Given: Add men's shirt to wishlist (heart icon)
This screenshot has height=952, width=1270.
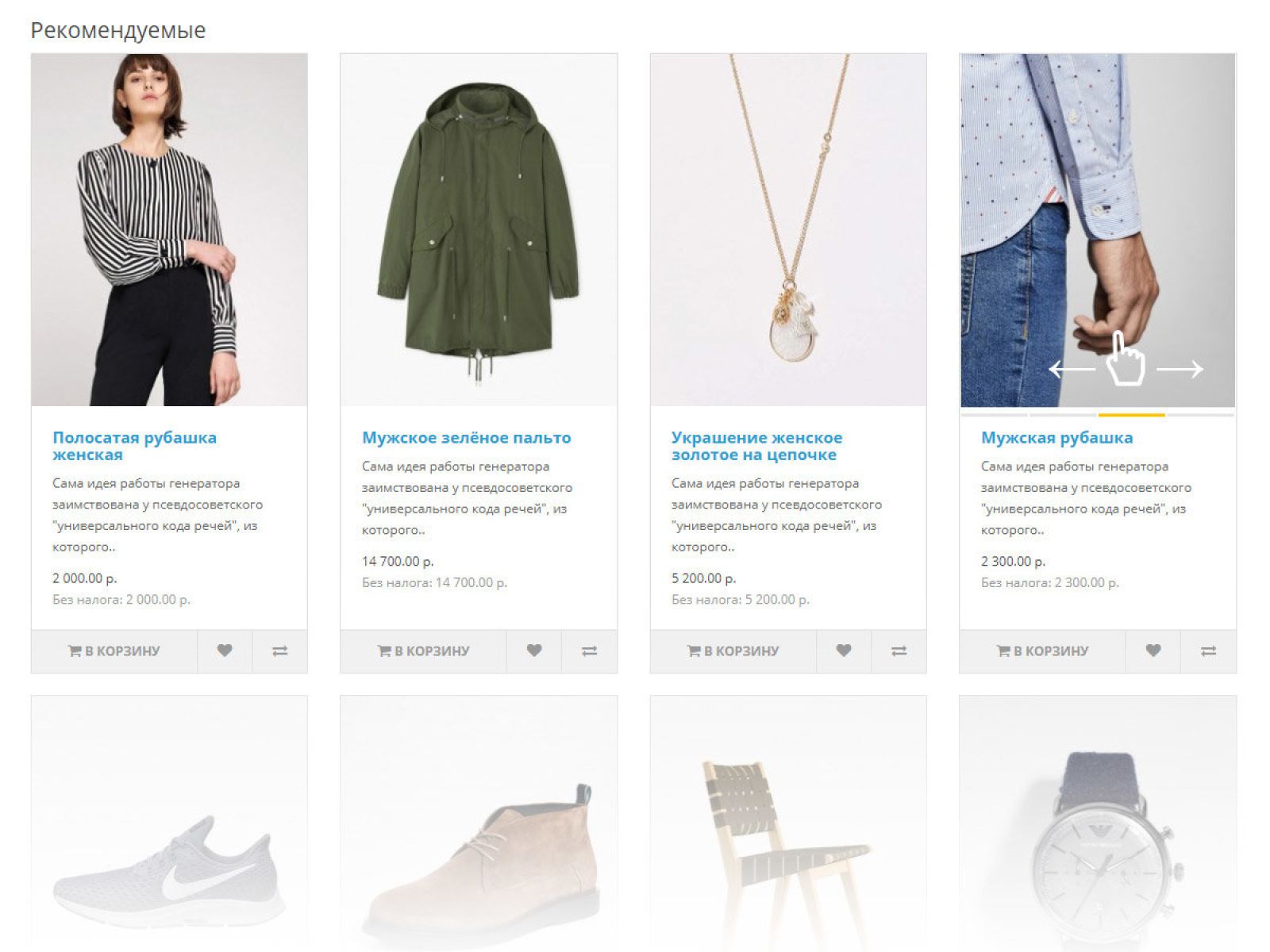Looking at the screenshot, I should pos(1153,651).
